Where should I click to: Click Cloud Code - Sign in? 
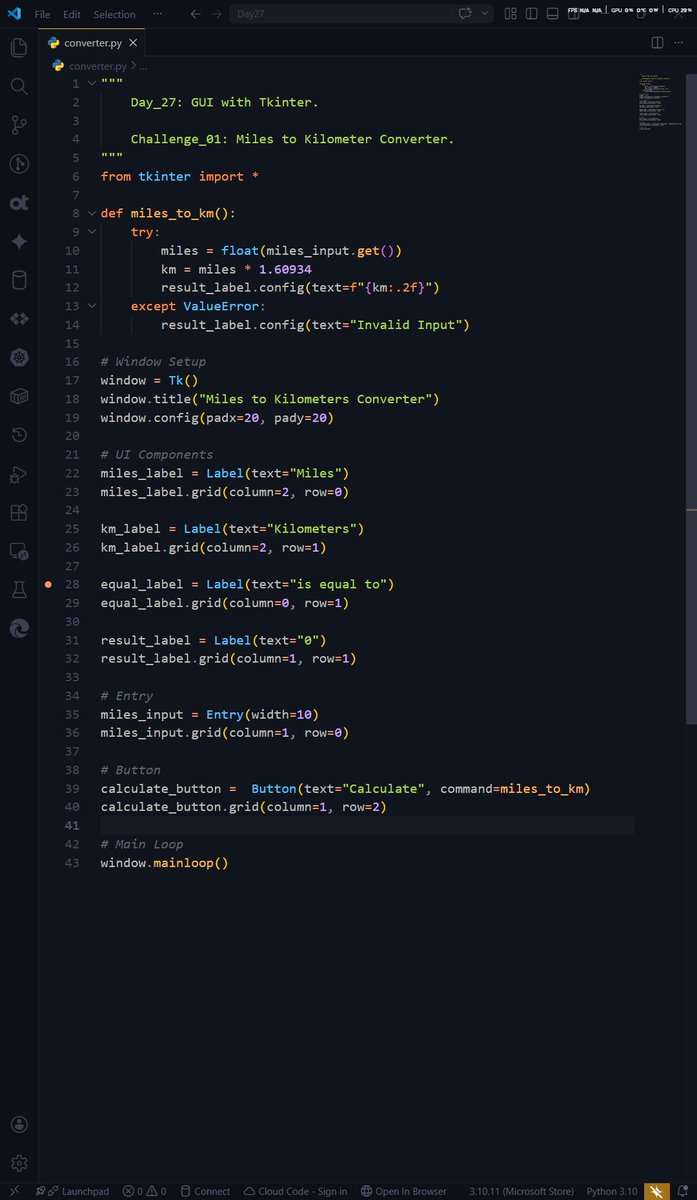coord(295,1191)
